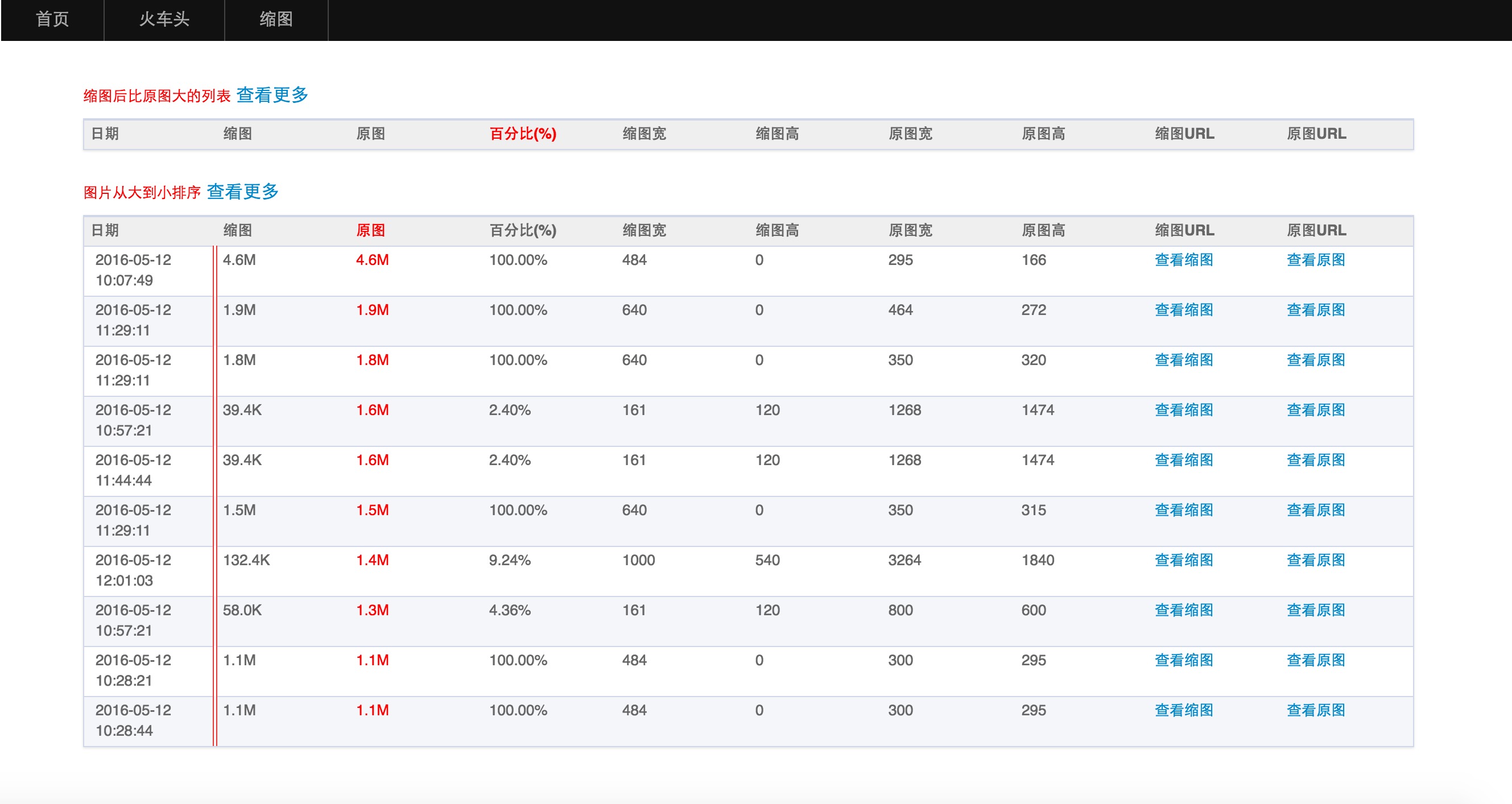The width and height of the screenshot is (1512, 804).
Task: View 查看缩图 for the 10:57:21 39.4K row
Action: (x=1183, y=409)
